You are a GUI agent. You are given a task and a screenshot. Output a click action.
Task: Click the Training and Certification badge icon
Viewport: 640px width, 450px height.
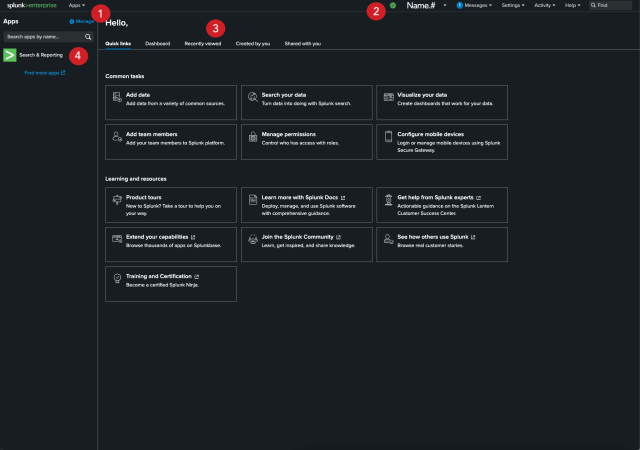coord(117,278)
